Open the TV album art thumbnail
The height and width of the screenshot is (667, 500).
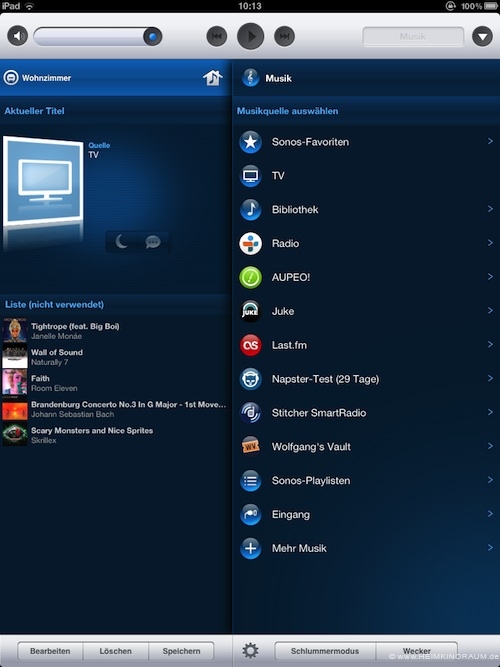[x=43, y=181]
